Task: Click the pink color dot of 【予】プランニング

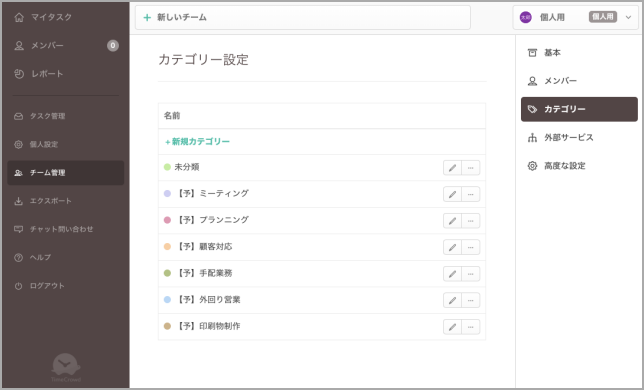Action: coord(167,220)
